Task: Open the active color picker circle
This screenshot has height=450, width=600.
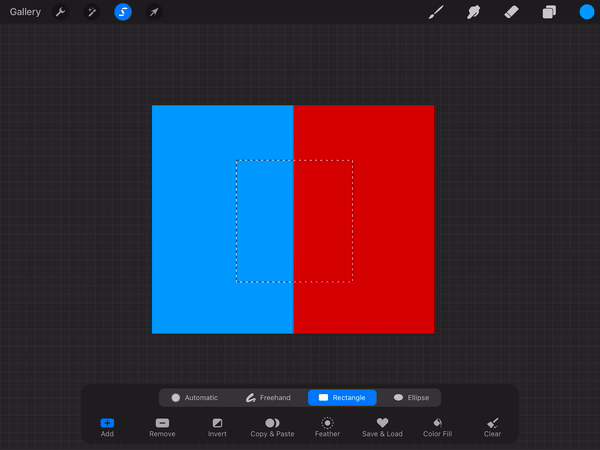Action: point(586,12)
